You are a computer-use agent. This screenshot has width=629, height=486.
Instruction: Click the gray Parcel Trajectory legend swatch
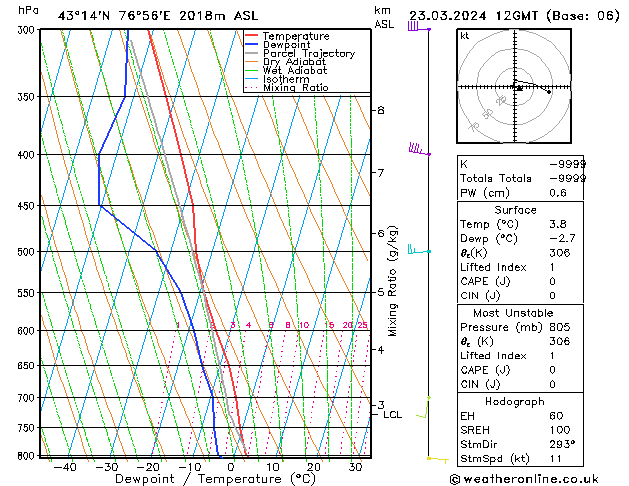[x=251, y=53]
